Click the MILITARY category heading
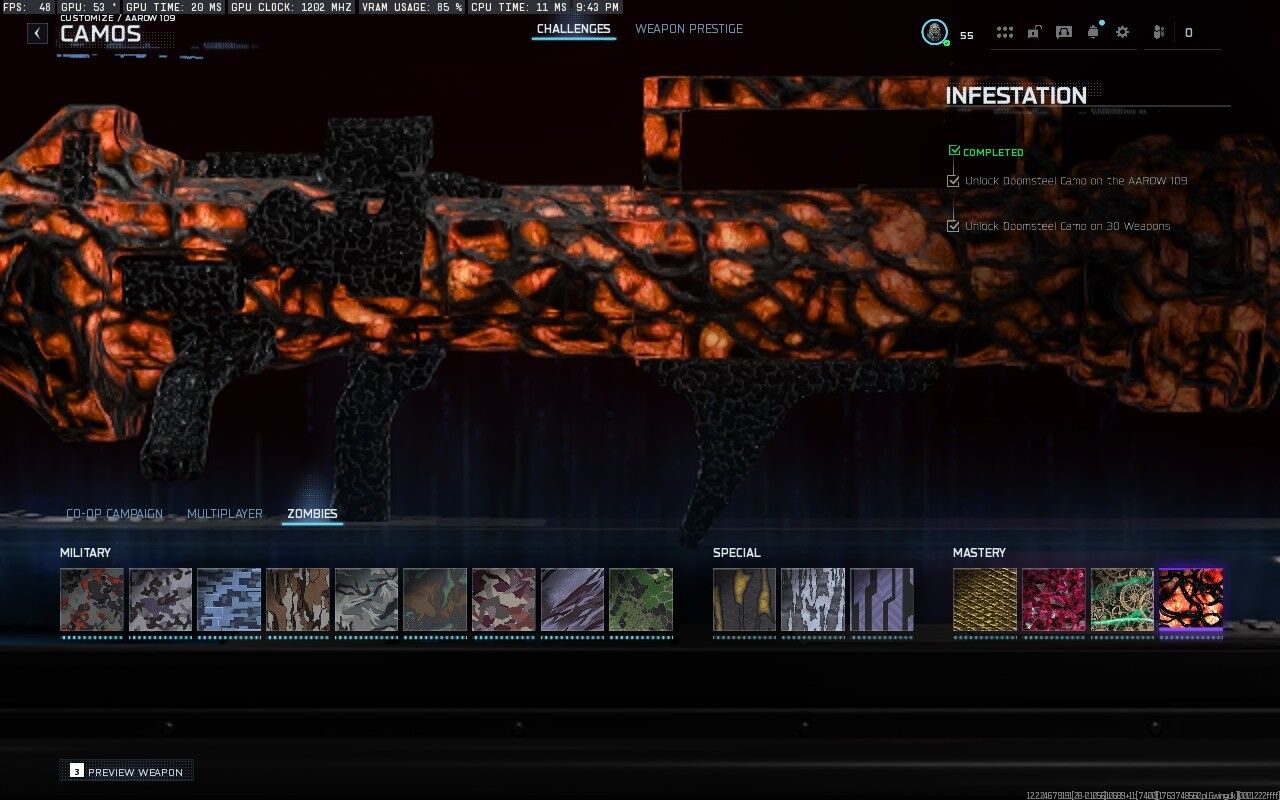The image size is (1280, 800). 85,552
